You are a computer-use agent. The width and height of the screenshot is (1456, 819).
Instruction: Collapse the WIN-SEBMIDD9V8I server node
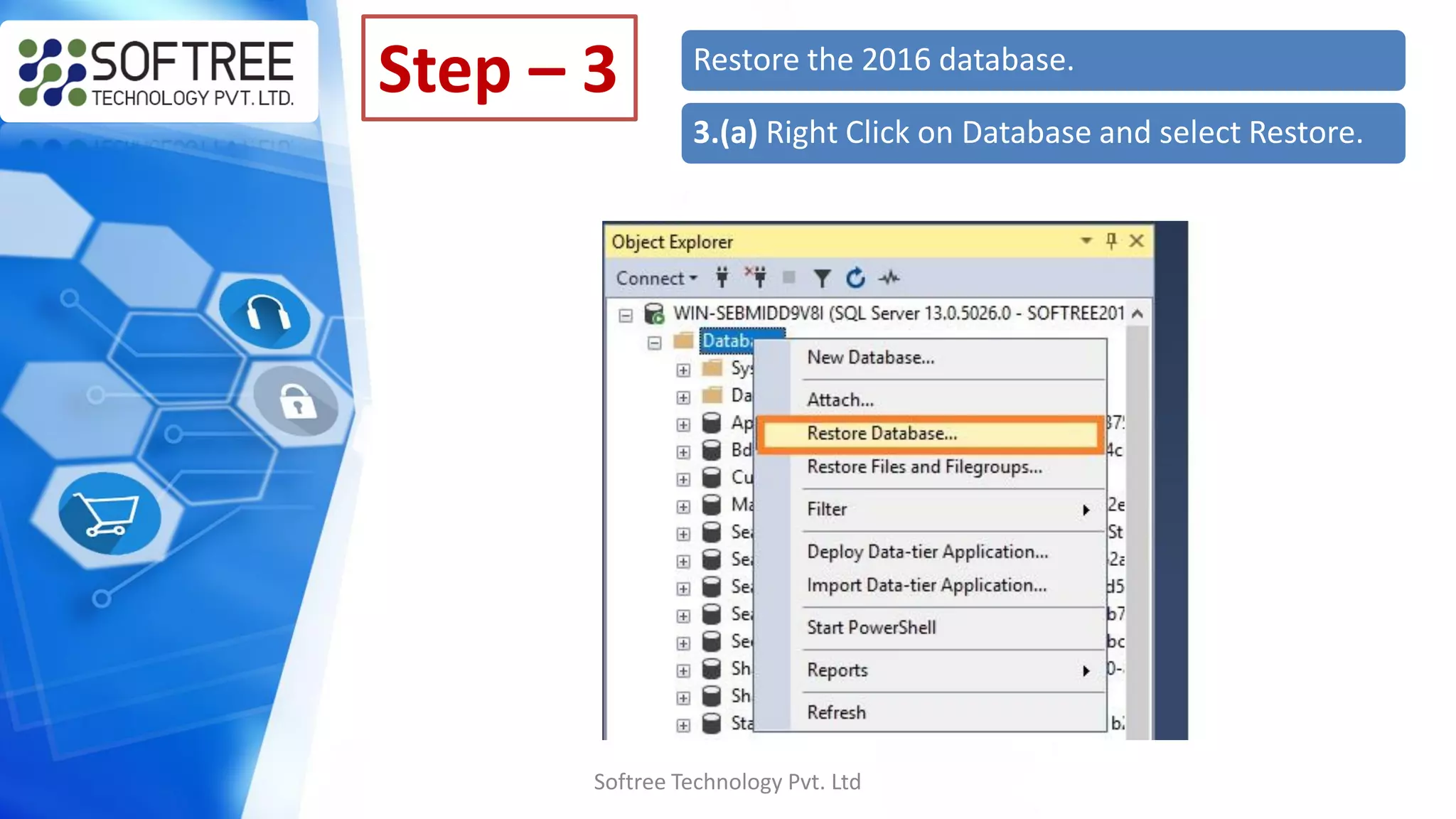[x=626, y=316]
